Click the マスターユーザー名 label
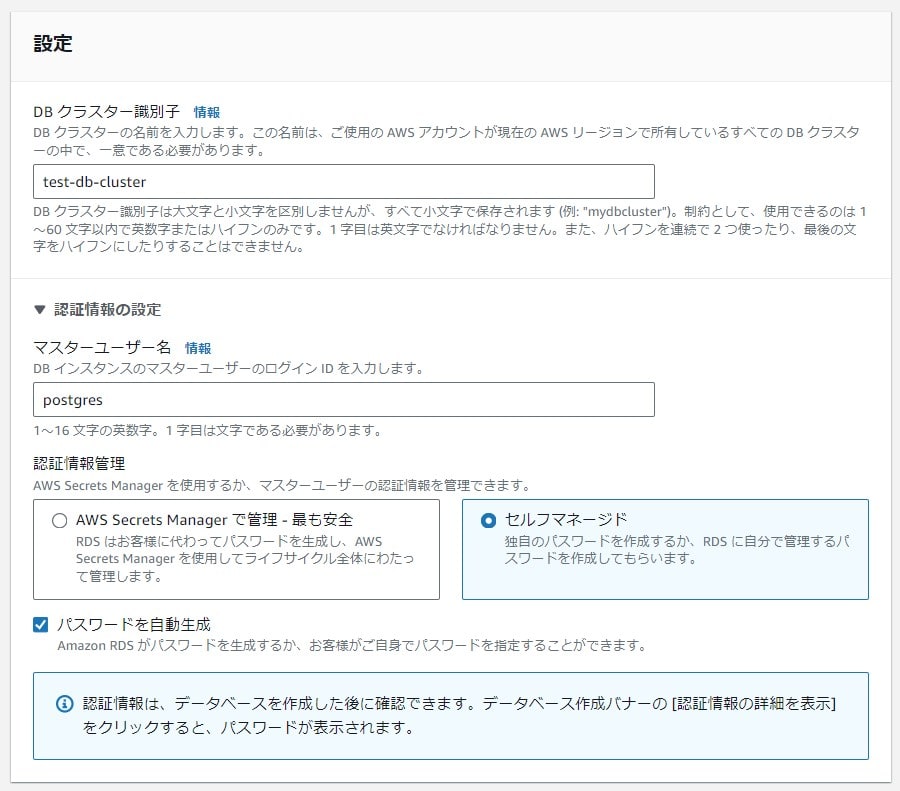 tap(102, 347)
